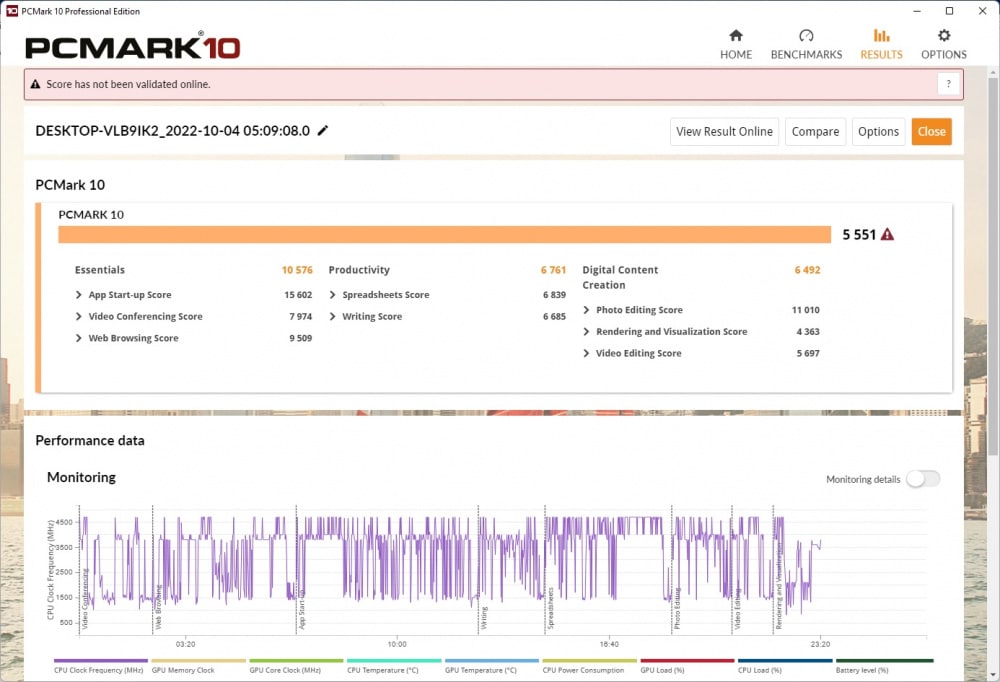The height and width of the screenshot is (682, 1000).
Task: Click View Result Online button
Action: tap(724, 131)
